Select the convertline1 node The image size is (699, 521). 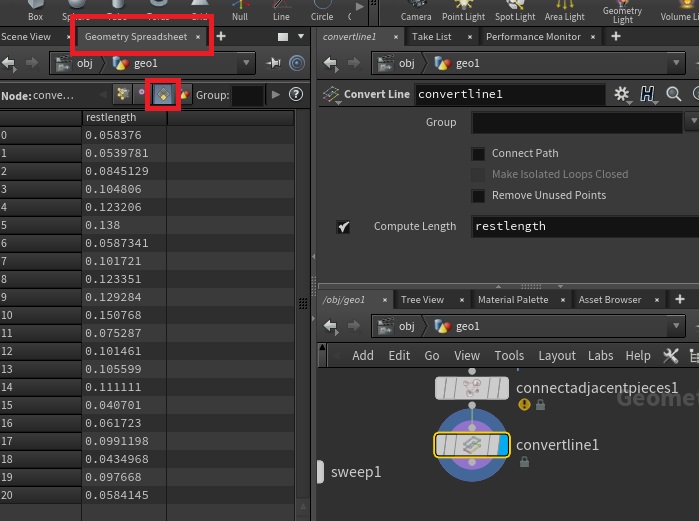tap(472, 445)
